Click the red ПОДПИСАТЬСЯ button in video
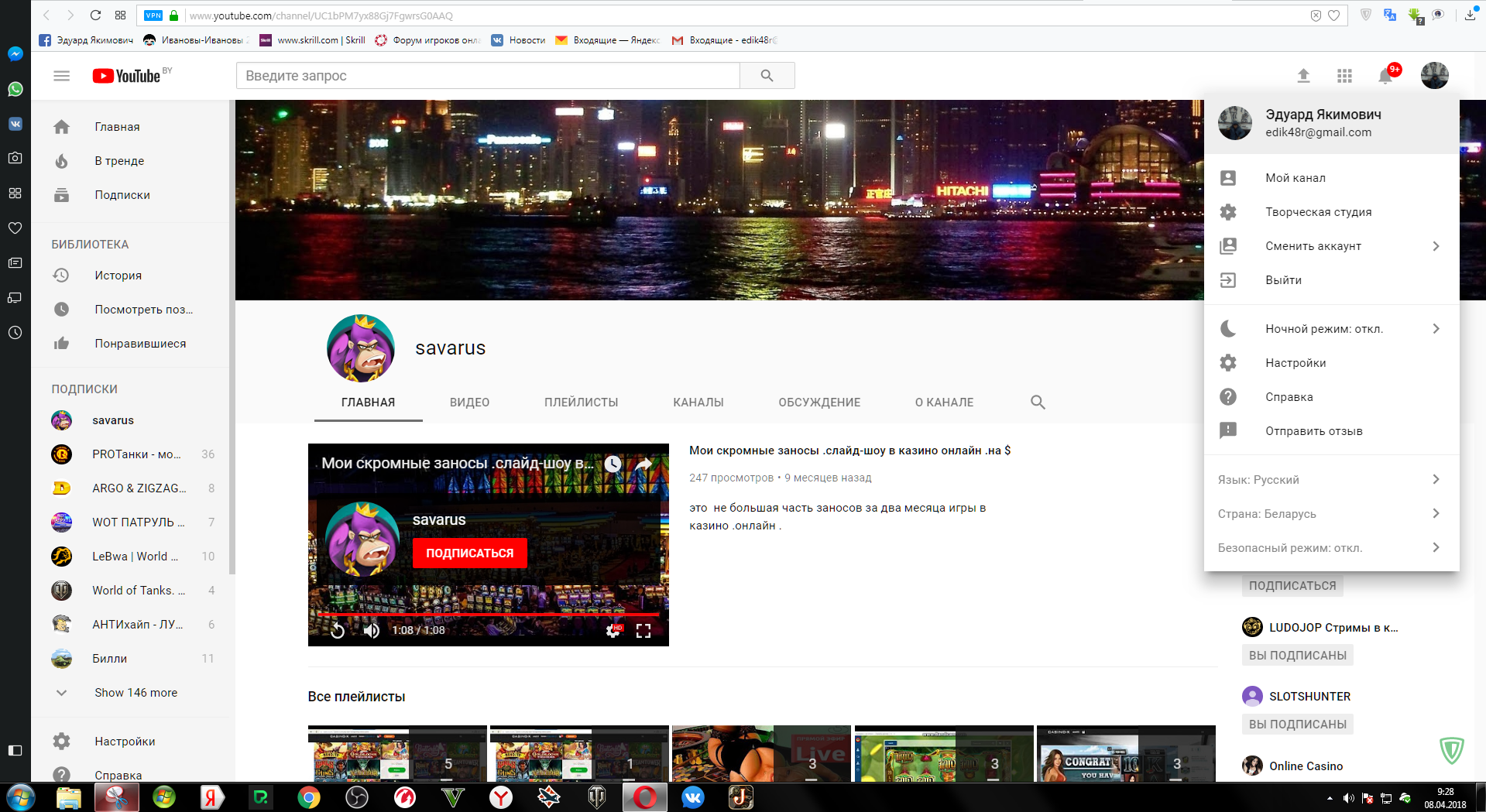 click(x=469, y=553)
